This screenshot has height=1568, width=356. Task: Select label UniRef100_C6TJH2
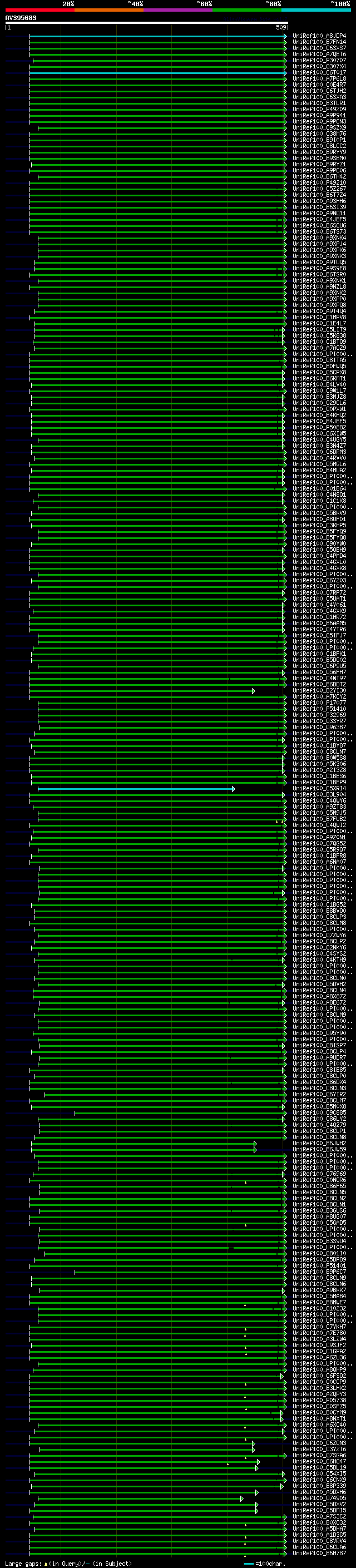coord(319,91)
